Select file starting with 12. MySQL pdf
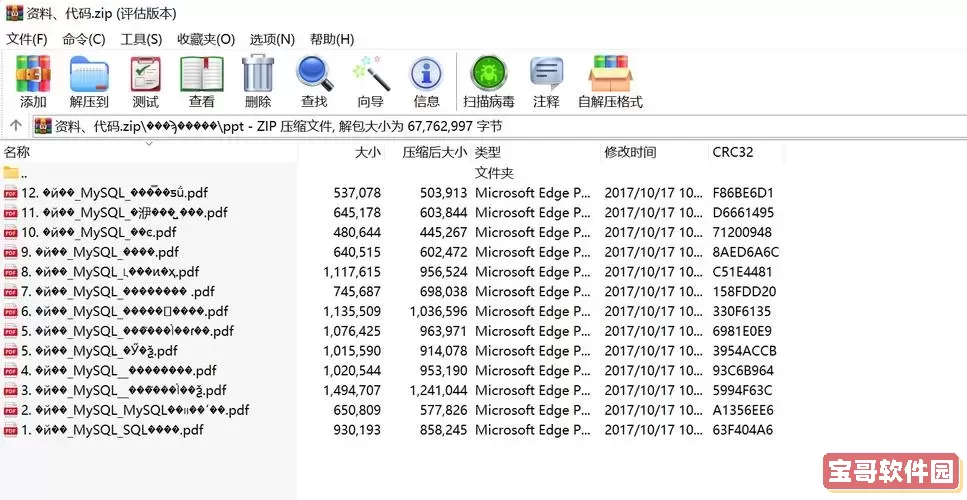 coord(392,193)
